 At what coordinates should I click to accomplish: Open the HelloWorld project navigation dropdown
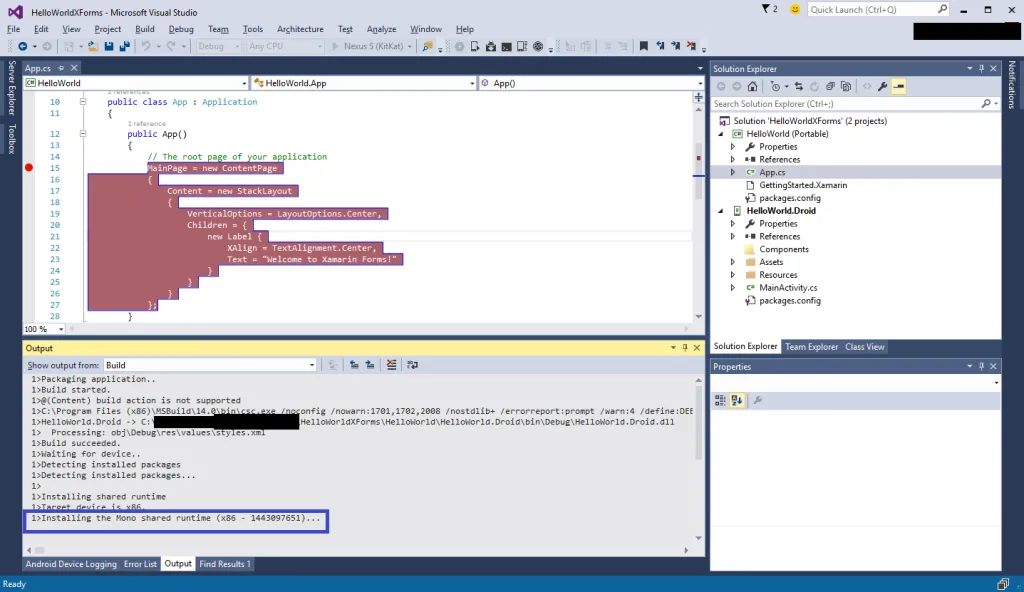click(x=136, y=83)
